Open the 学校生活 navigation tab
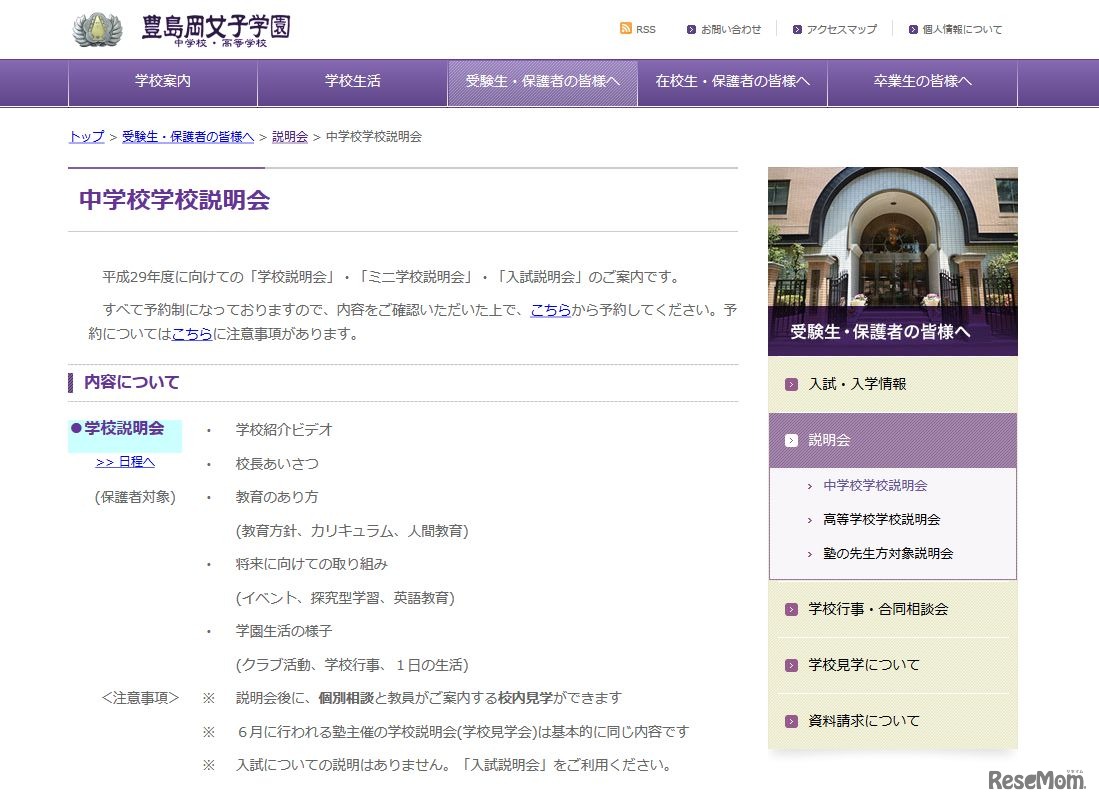The height and width of the screenshot is (803, 1099). point(352,82)
